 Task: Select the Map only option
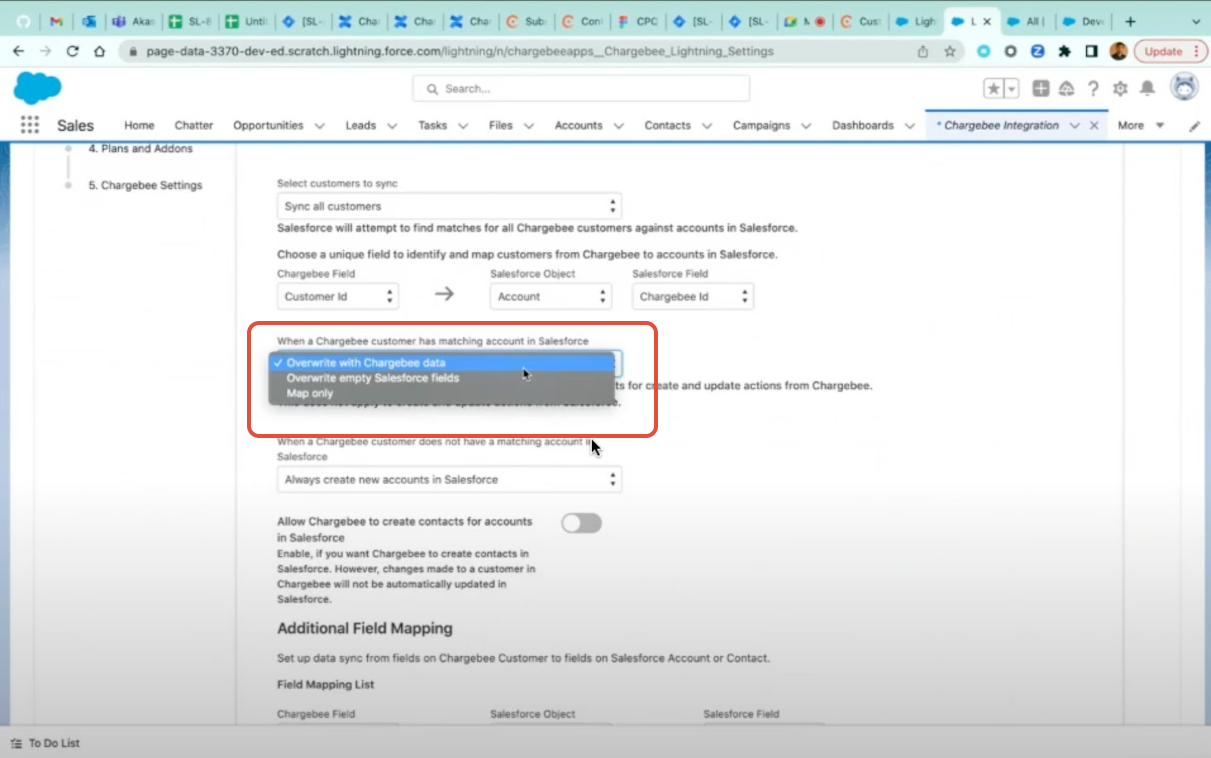coord(441,393)
